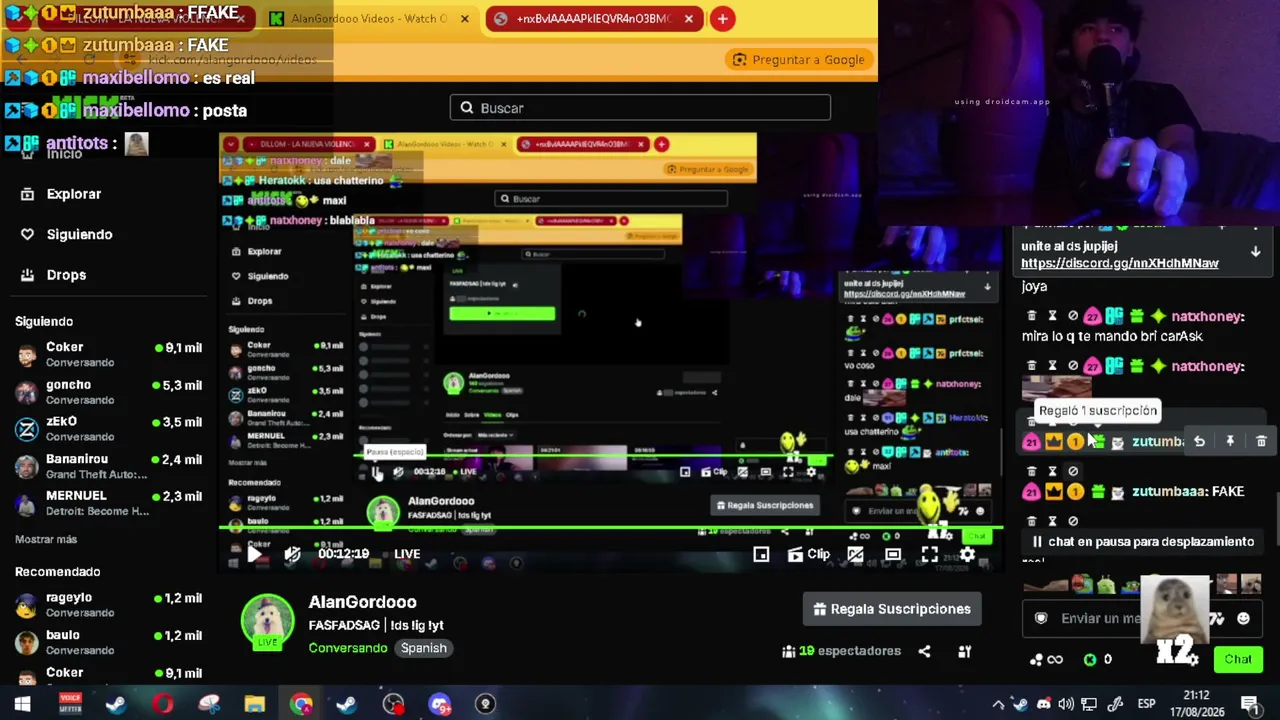Open Google Chrome from the taskbar
Image resolution: width=1280 pixels, height=720 pixels.
301,704
